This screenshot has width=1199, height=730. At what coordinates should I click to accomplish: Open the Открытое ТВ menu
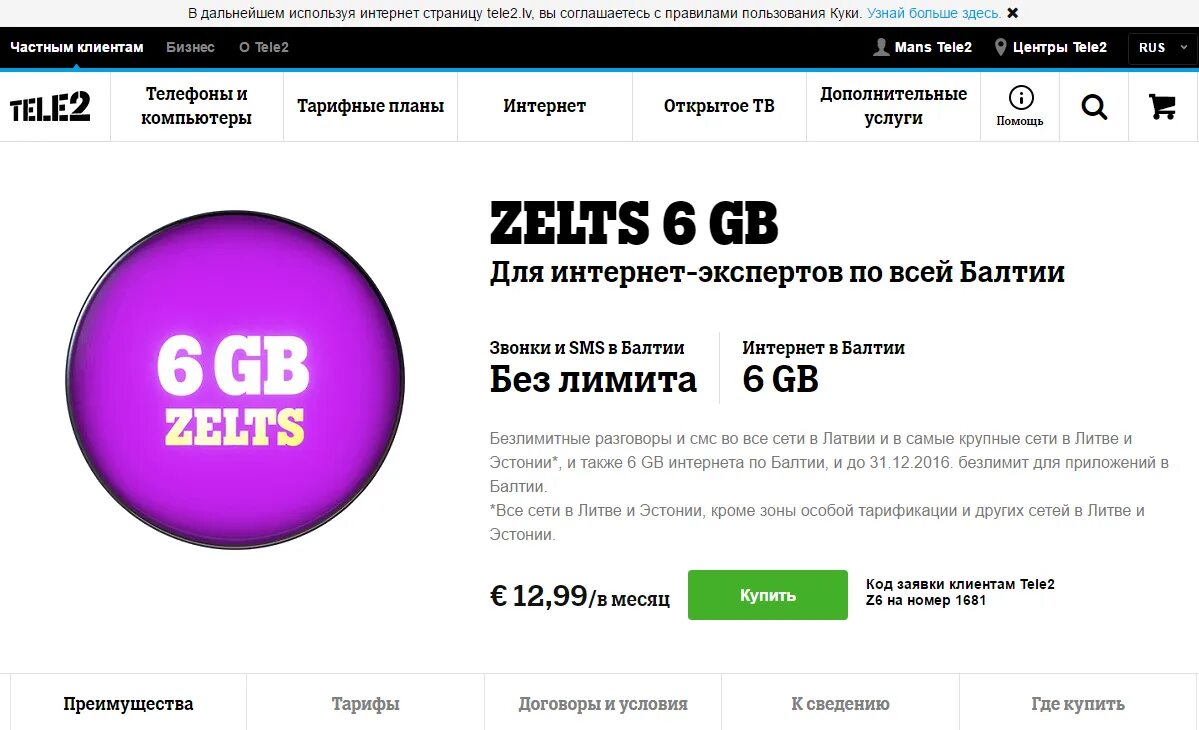point(719,106)
